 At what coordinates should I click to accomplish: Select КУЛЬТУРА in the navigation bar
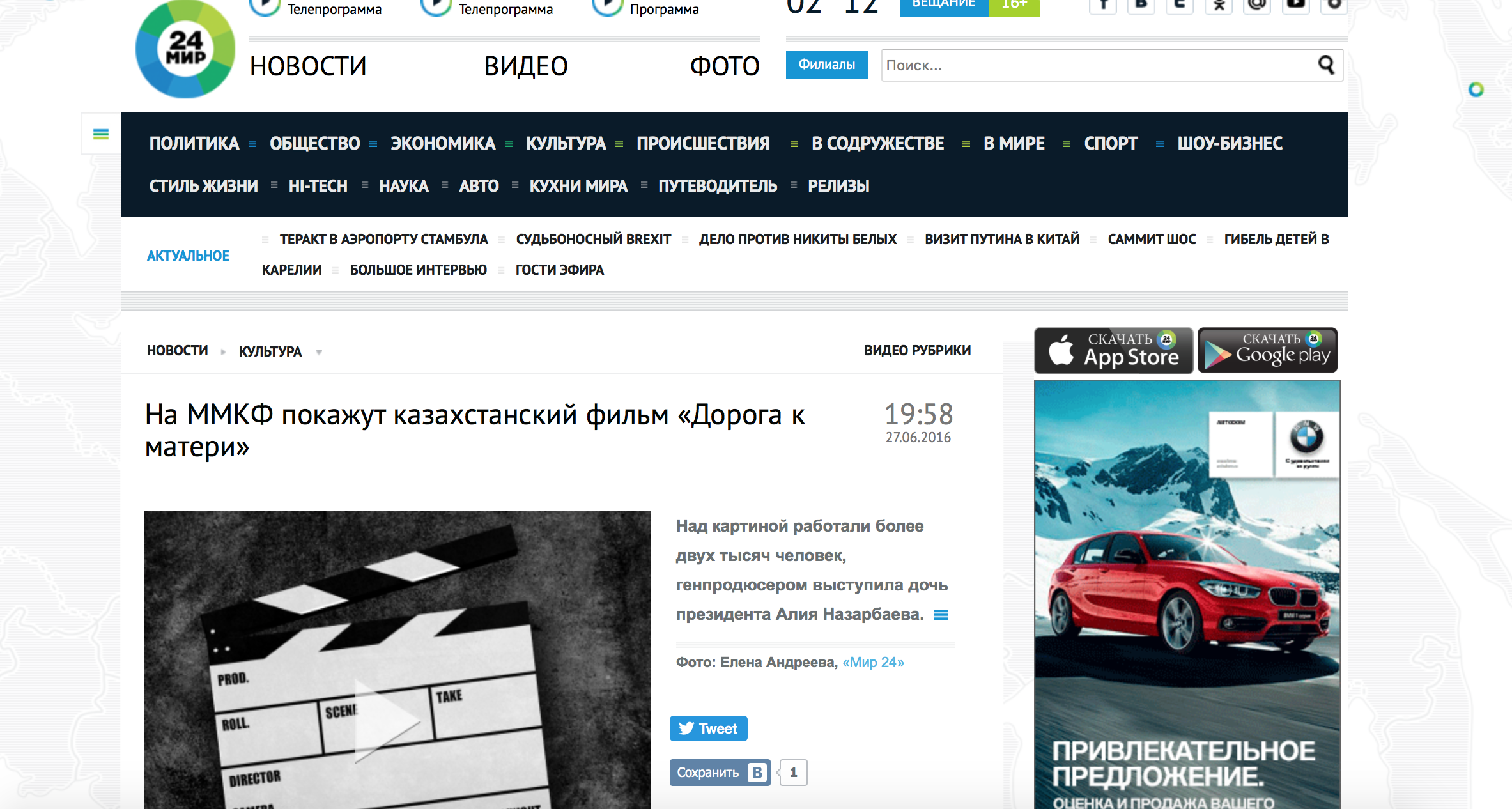[566, 143]
